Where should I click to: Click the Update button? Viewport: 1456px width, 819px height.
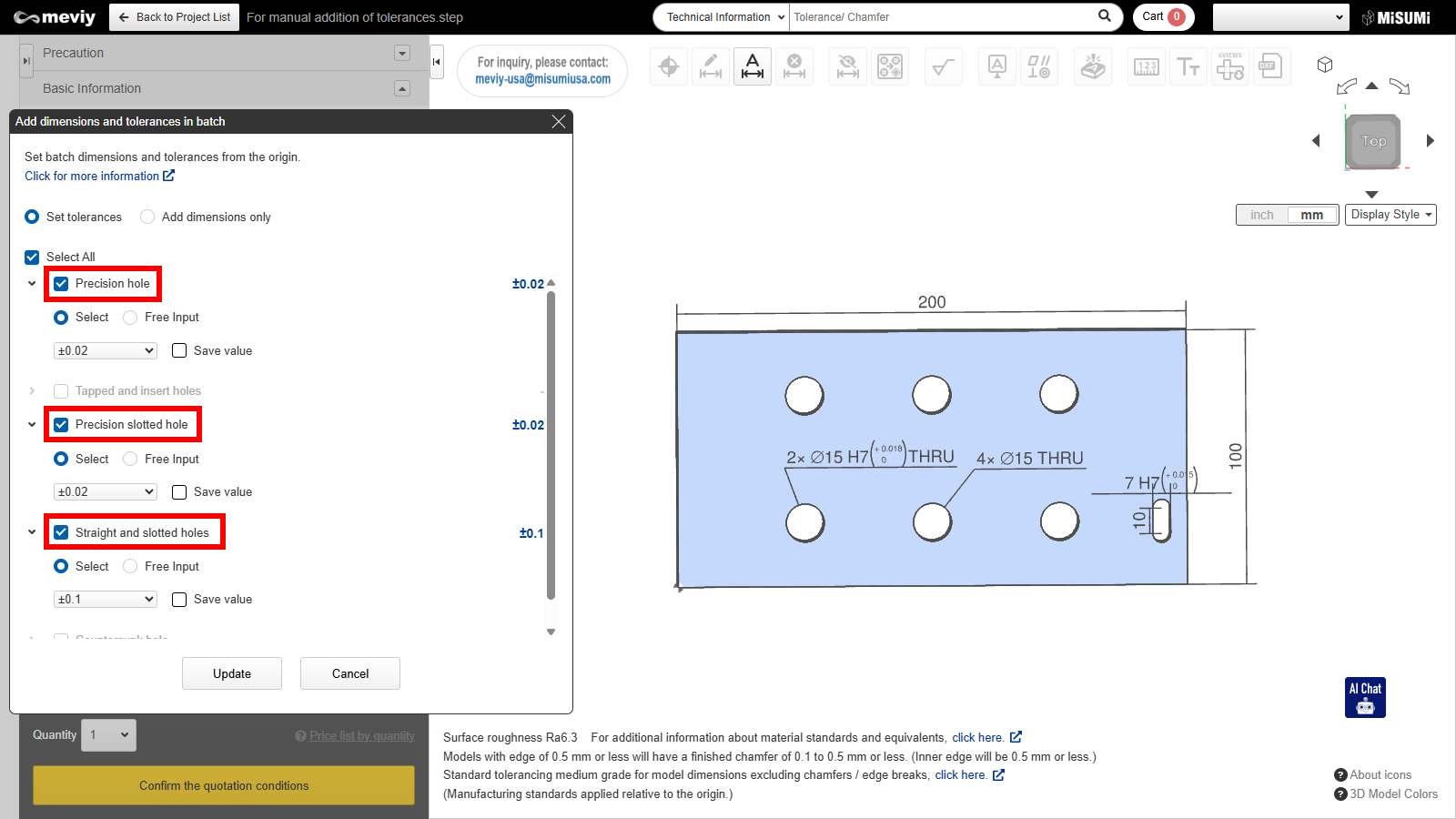coord(232,673)
